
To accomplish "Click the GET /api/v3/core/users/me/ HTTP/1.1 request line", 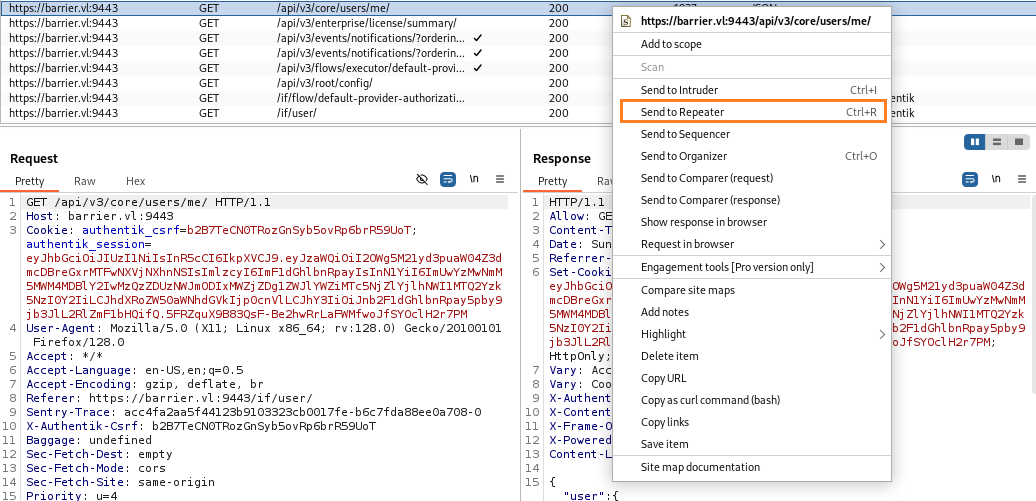I will [x=148, y=202].
